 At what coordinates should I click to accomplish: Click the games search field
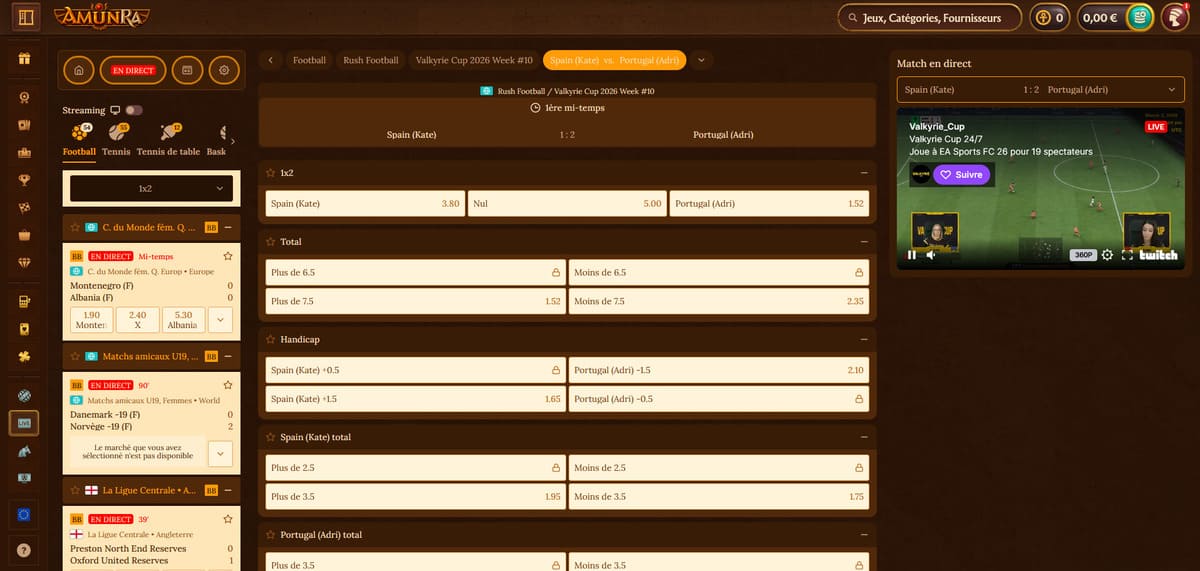(x=931, y=18)
